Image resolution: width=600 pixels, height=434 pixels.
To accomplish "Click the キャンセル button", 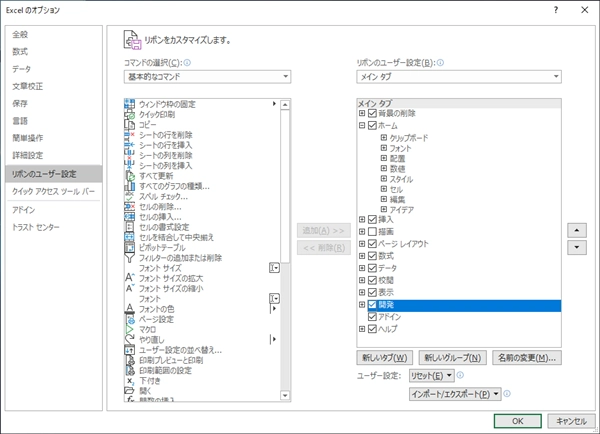I will point(571,421).
